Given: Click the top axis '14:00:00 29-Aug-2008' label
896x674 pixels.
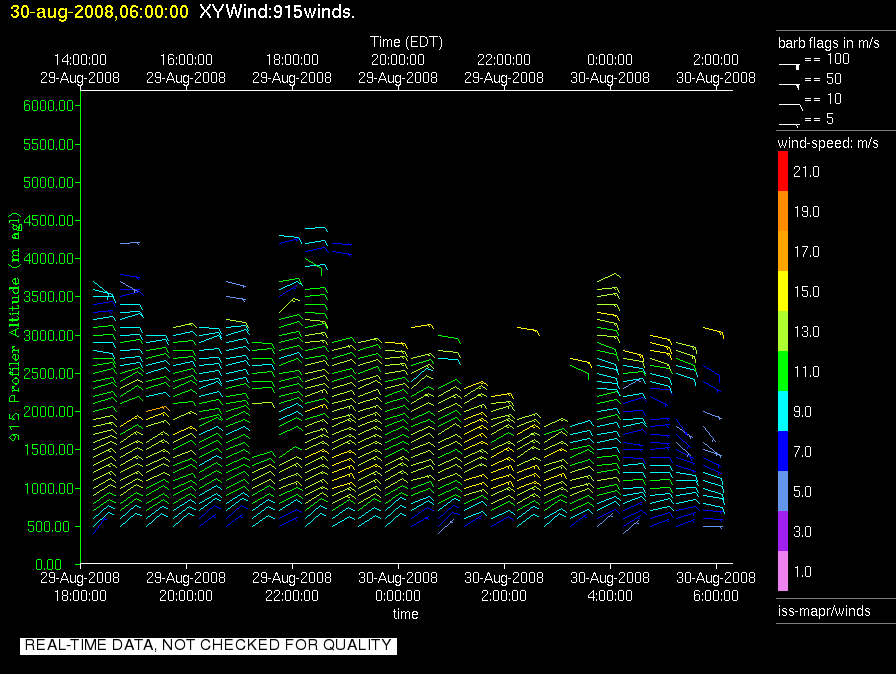Looking at the screenshot, I should tap(80, 69).
